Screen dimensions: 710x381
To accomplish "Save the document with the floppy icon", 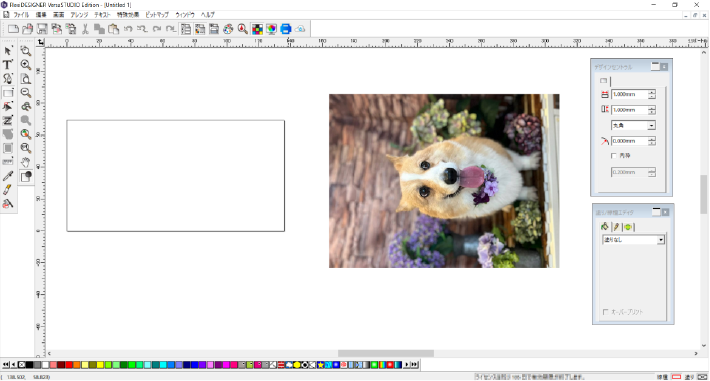I will tap(42, 29).
